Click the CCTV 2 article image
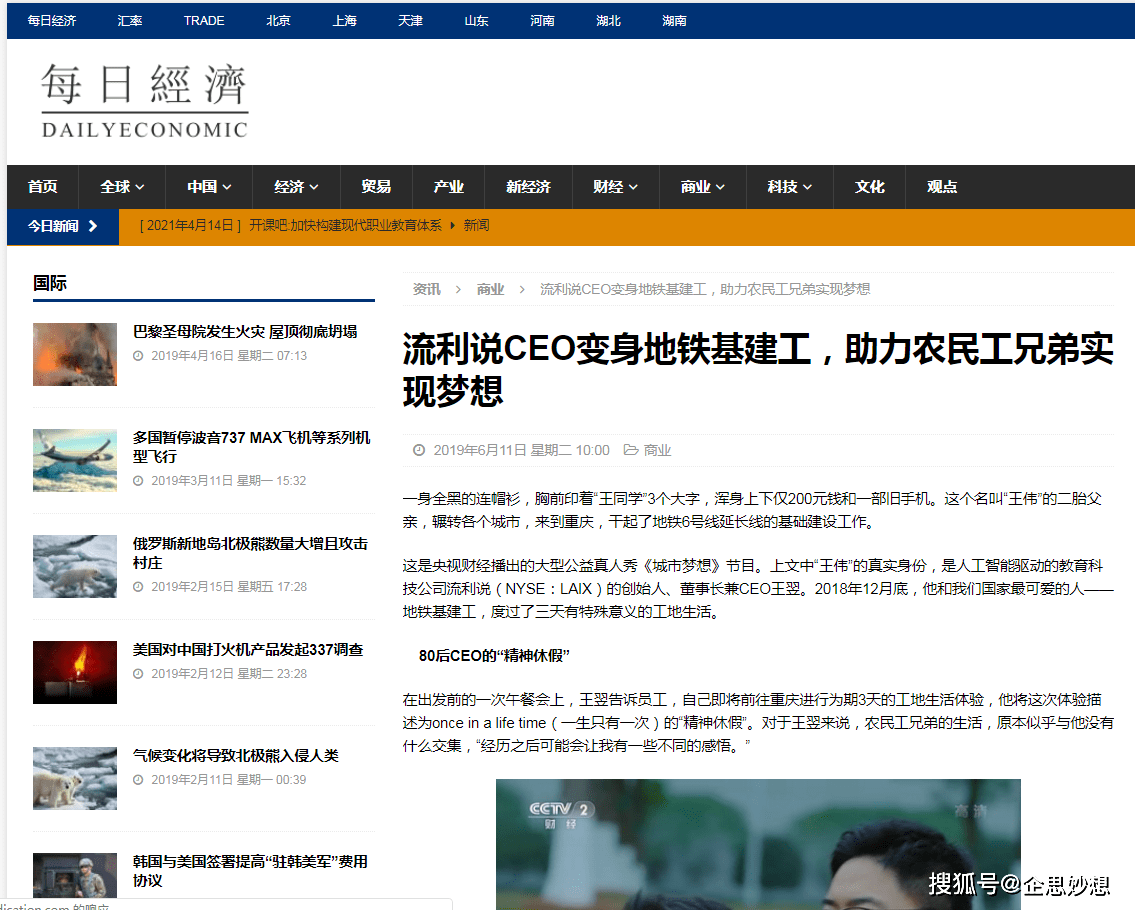Image resolution: width=1135 pixels, height=910 pixels. pyautogui.click(x=758, y=844)
